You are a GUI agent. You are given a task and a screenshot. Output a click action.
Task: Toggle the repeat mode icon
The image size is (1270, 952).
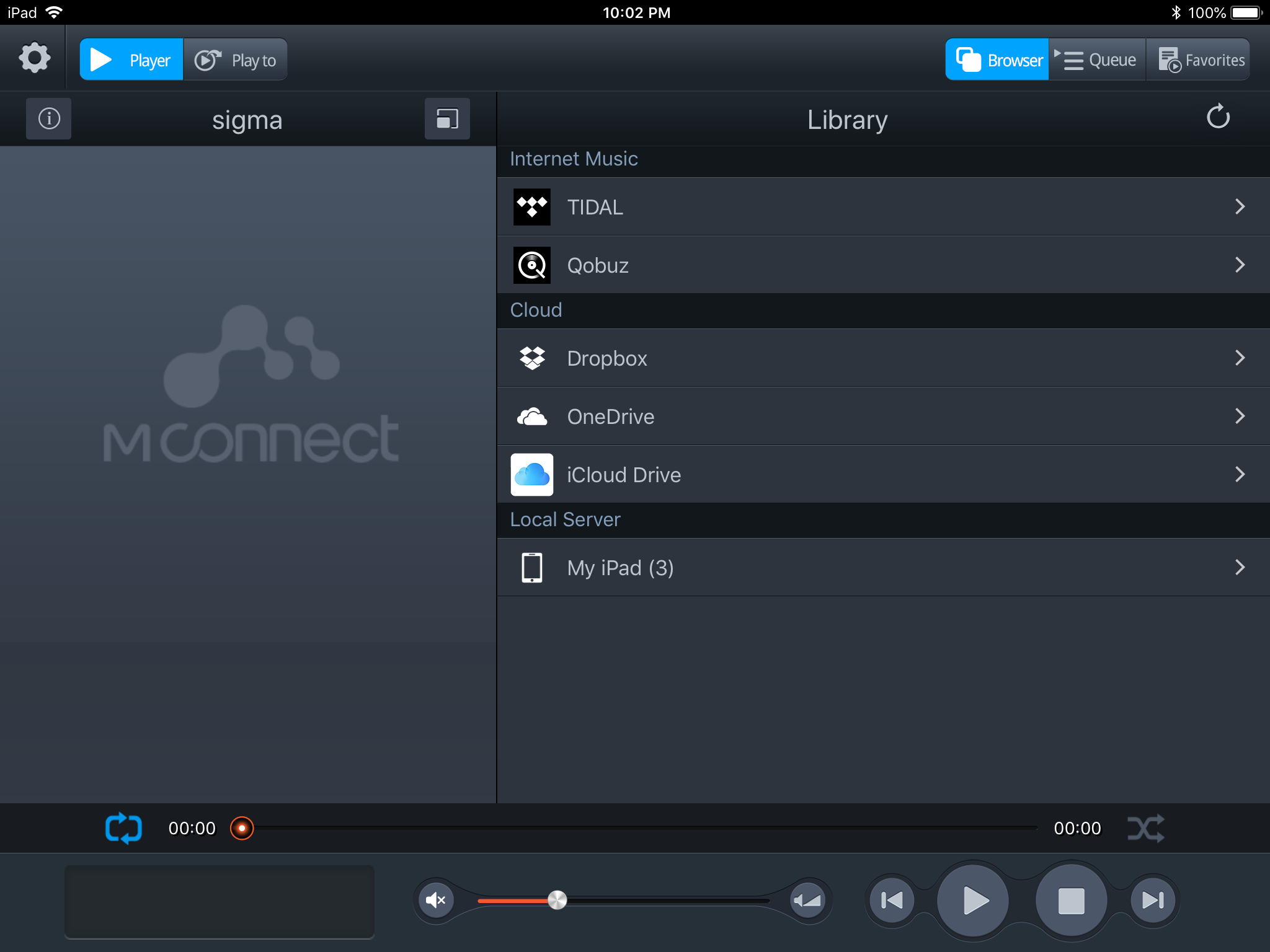(123, 828)
